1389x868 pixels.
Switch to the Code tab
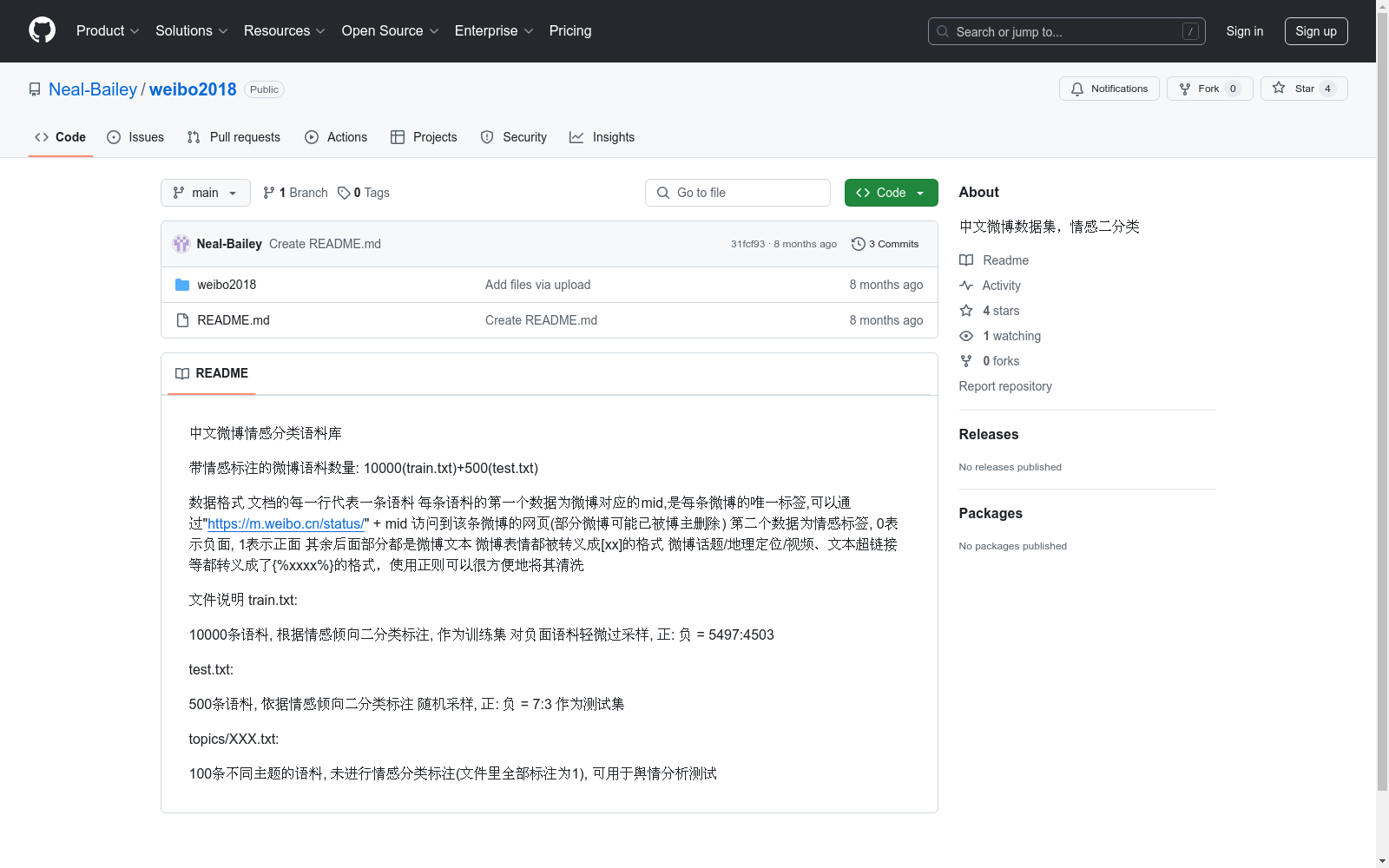61,137
